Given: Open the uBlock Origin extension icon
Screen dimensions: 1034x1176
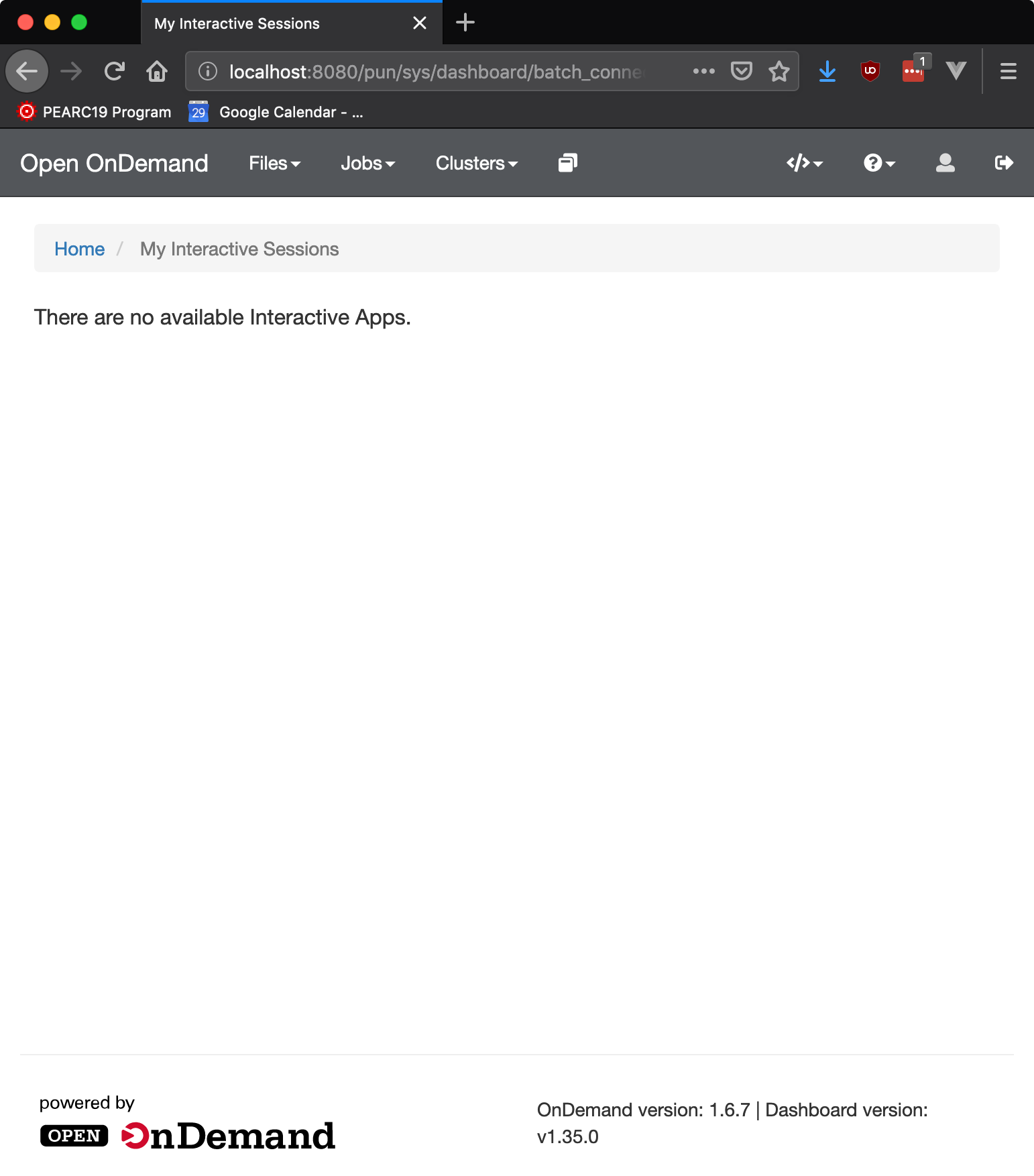Looking at the screenshot, I should tap(870, 71).
